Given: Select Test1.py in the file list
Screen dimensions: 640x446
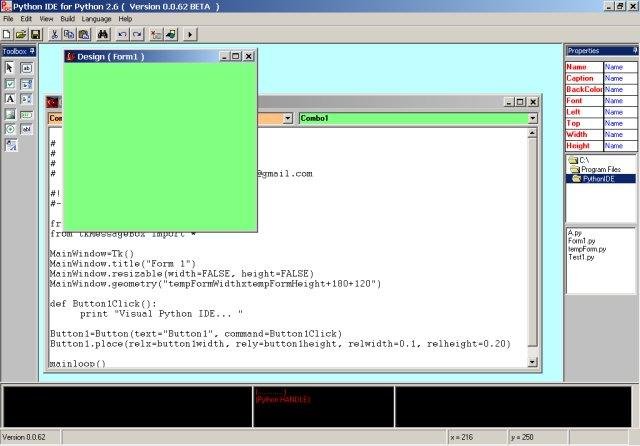Looking at the screenshot, I should point(581,257).
